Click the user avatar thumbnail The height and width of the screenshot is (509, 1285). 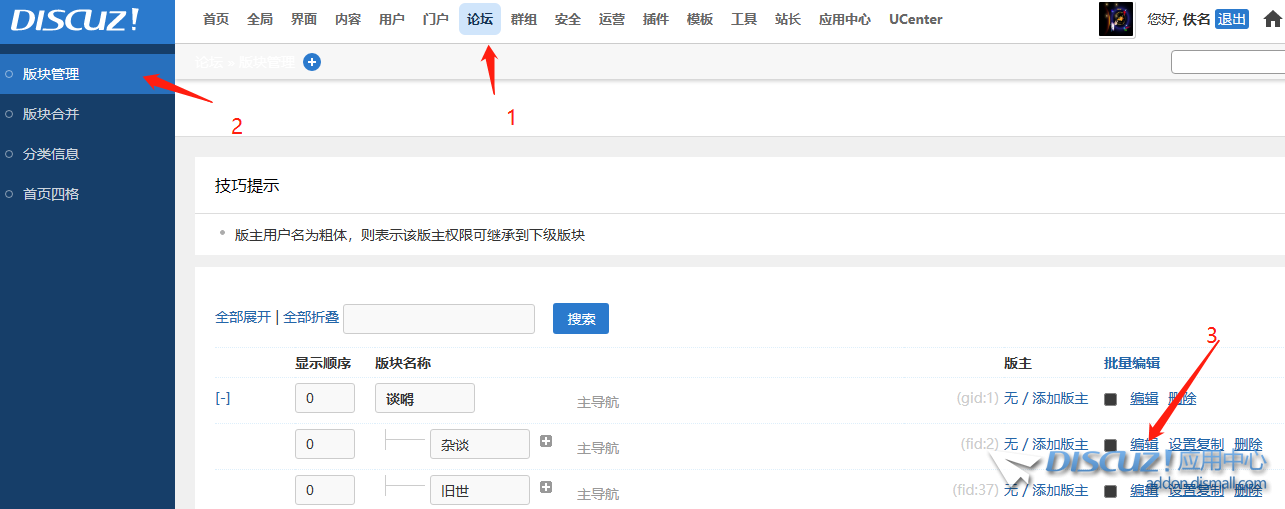[x=1116, y=19]
